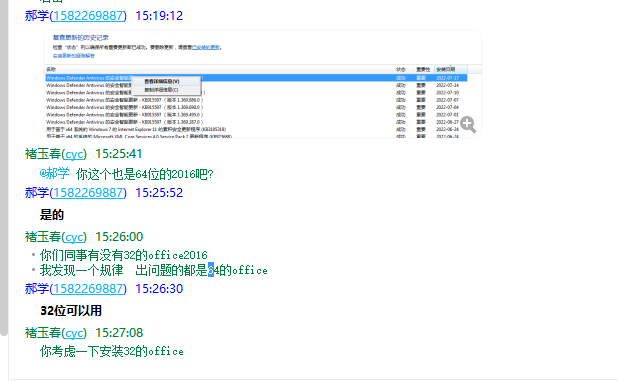Click the cyc link at 15:25:41
617x381 pixels.
(x=74, y=154)
